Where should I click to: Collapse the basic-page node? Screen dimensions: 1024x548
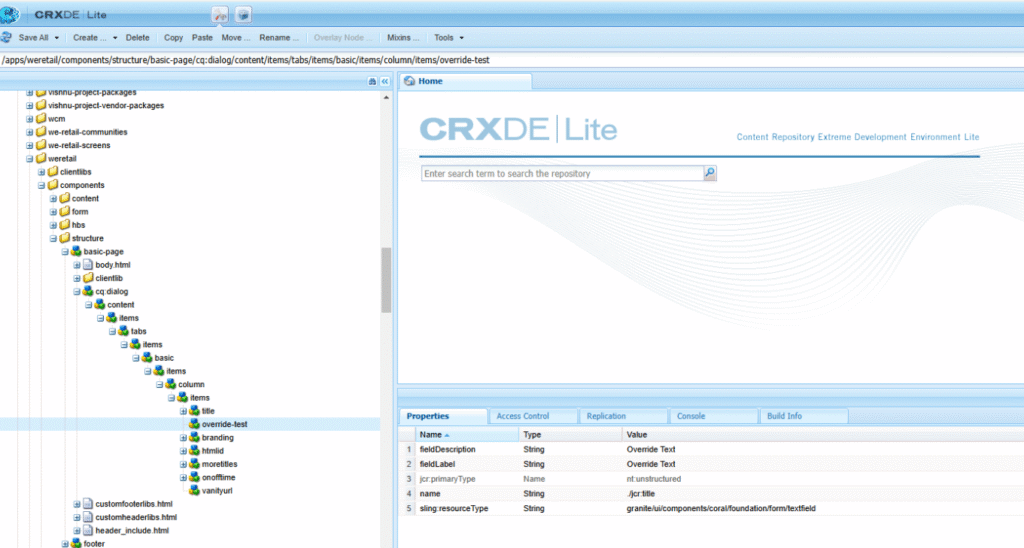(x=65, y=251)
